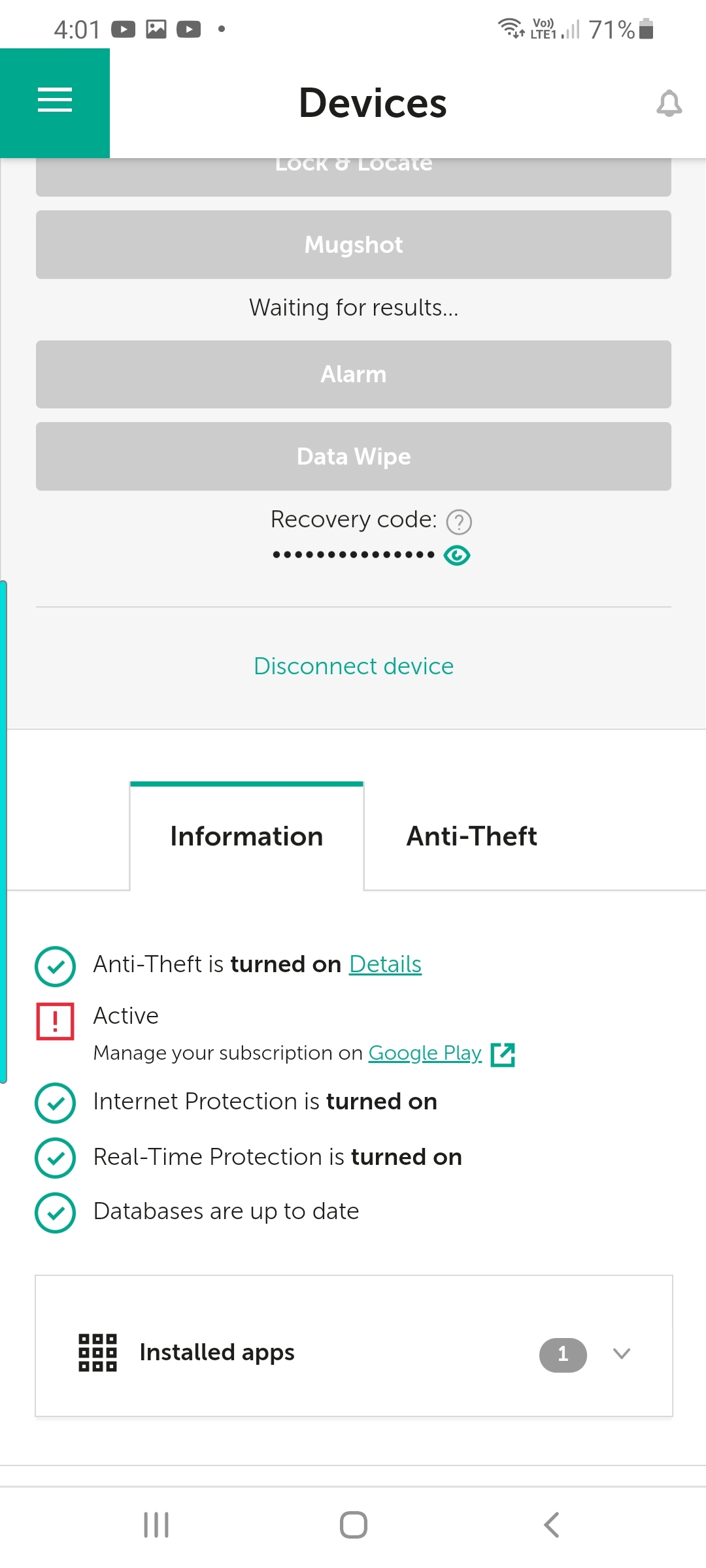This screenshot has height=1568, width=706.
Task: Click the Data Wipe button
Action: click(x=354, y=456)
